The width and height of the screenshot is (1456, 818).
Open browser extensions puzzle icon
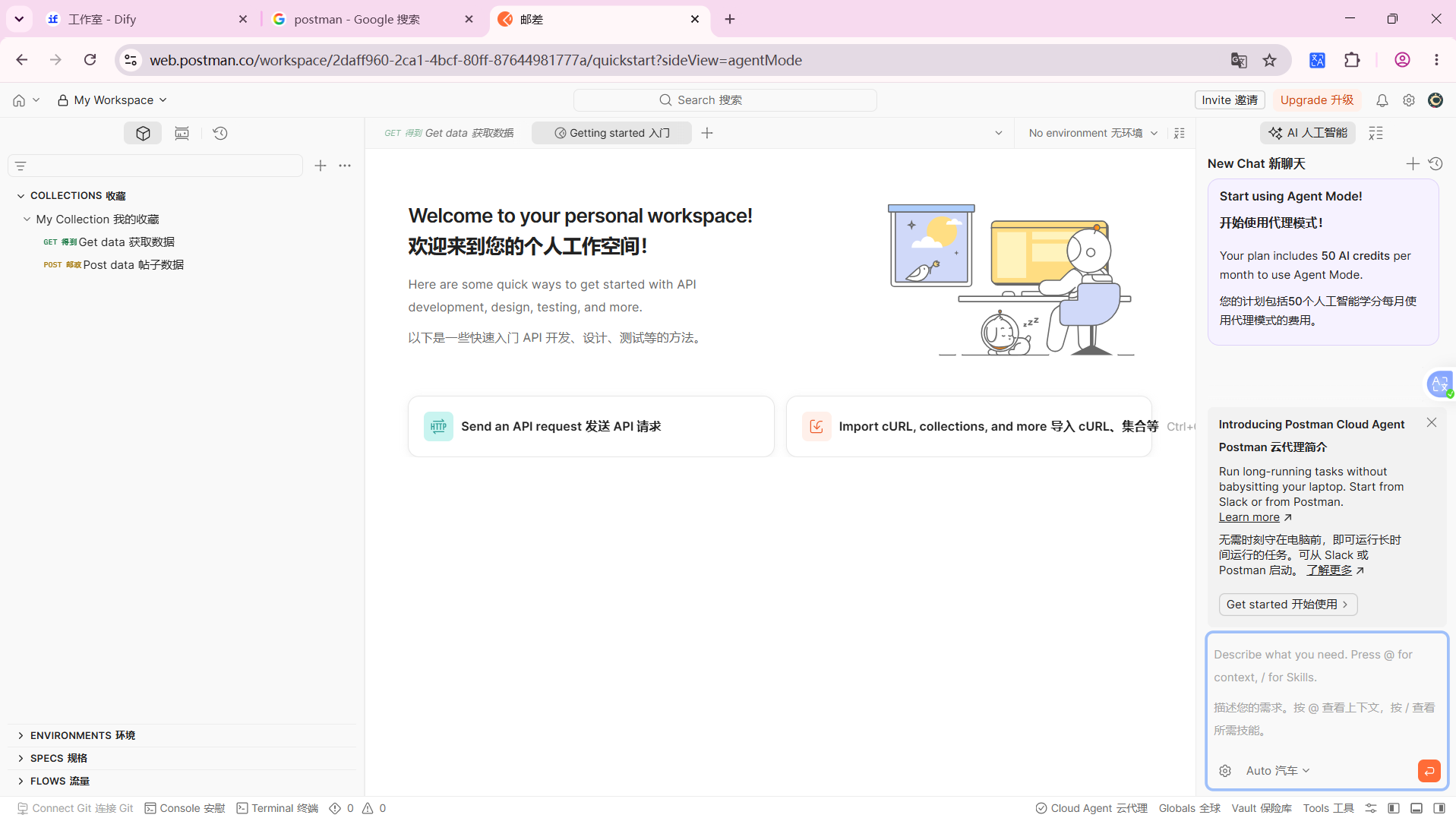coord(1352,60)
